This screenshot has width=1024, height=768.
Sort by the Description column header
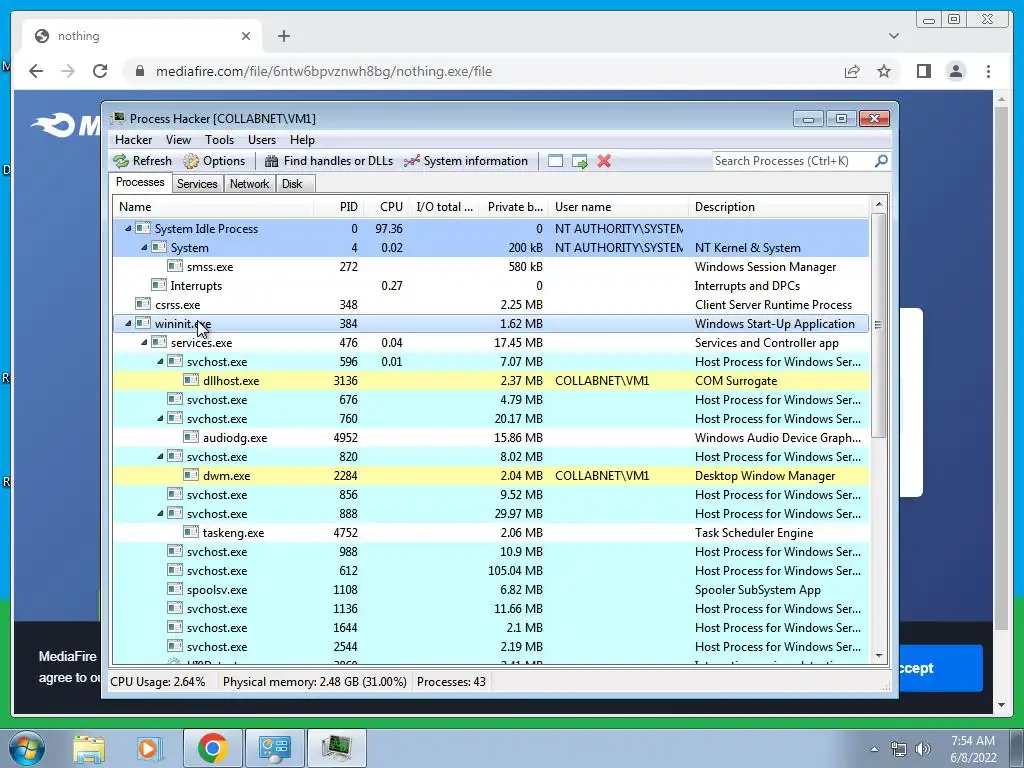pyautogui.click(x=778, y=207)
